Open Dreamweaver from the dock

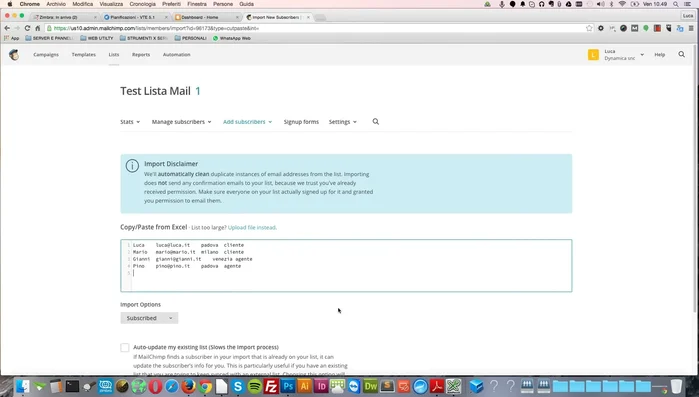click(x=370, y=386)
